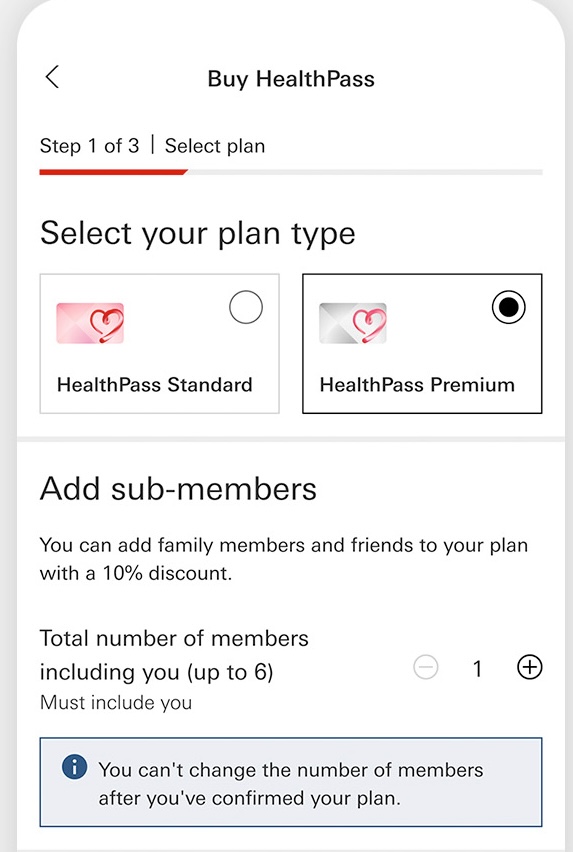
Task: Click the Step 1 of 3 indicator
Action: click(90, 146)
